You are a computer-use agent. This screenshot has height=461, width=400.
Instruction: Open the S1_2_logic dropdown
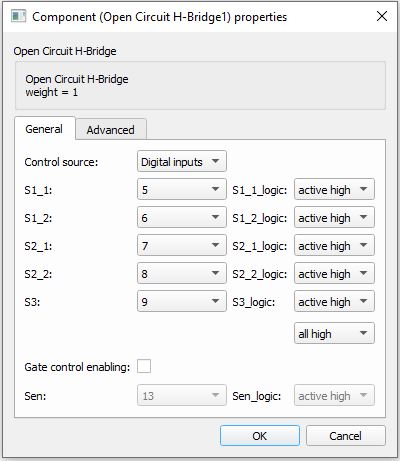click(334, 217)
